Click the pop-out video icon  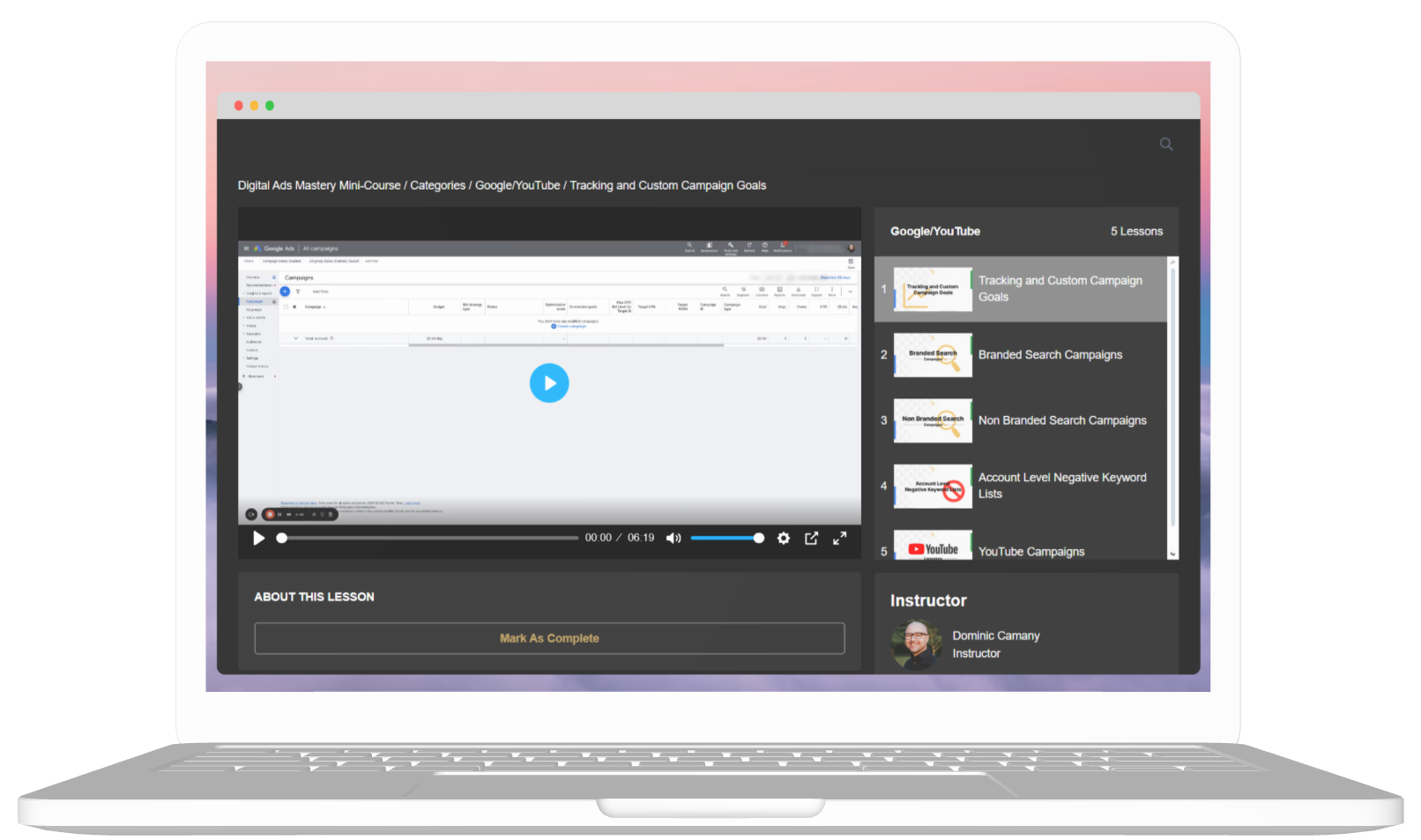(811, 538)
